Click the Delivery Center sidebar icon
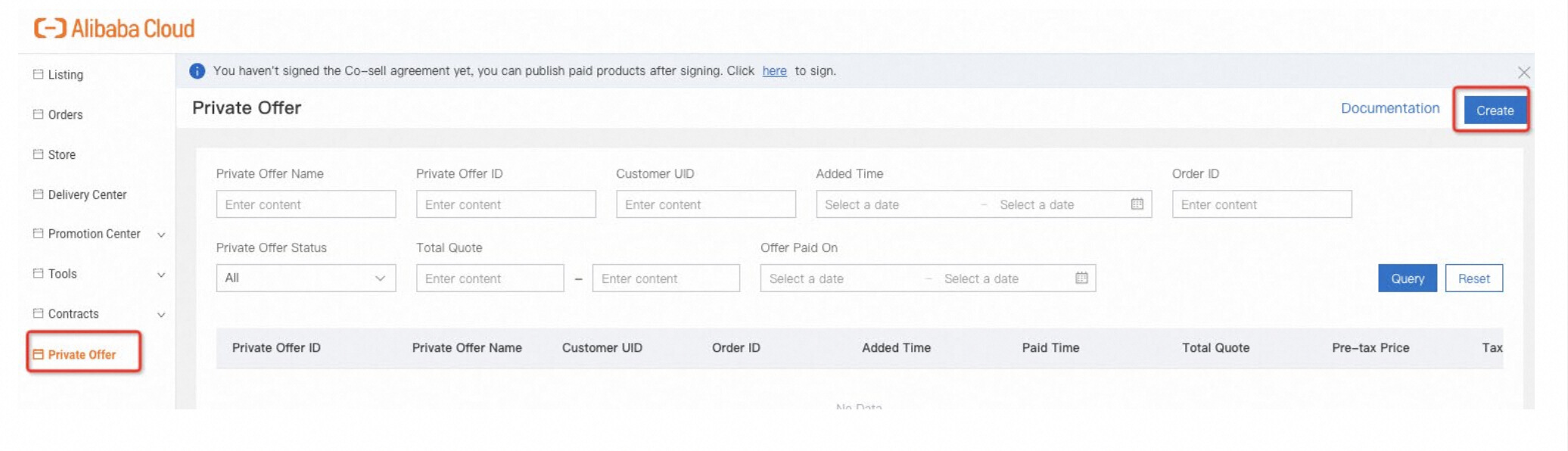 pyautogui.click(x=38, y=194)
